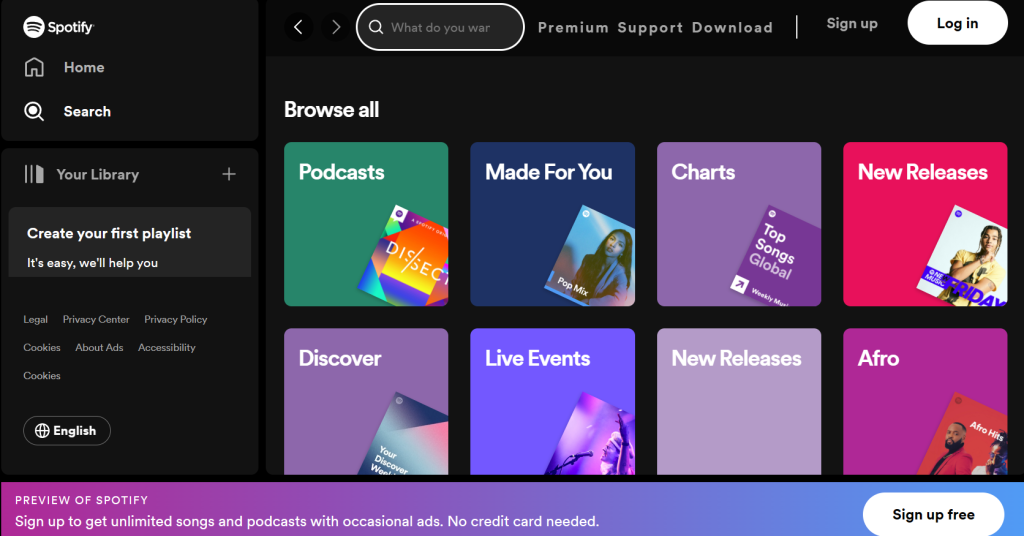Image resolution: width=1024 pixels, height=536 pixels.
Task: Click the Your Library stacked books icon
Action: [x=34, y=174]
